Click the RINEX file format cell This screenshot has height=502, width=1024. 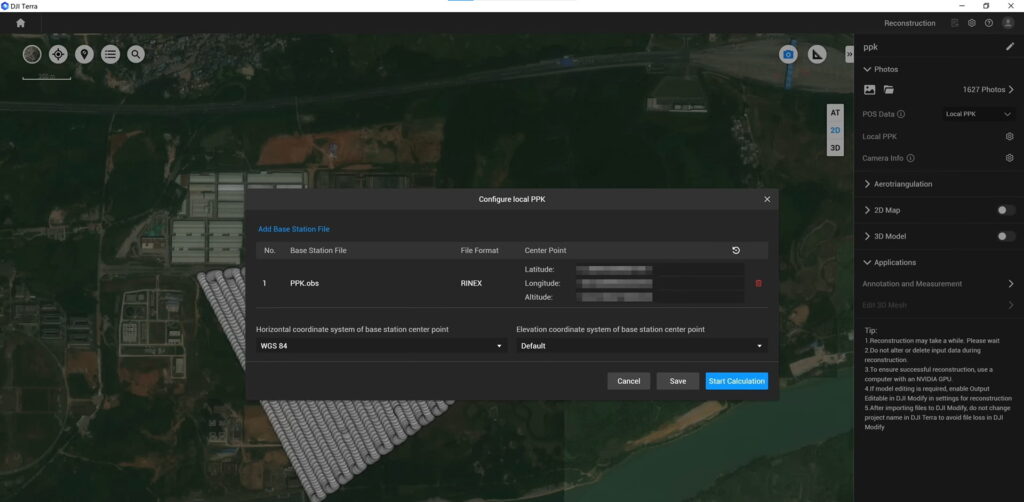pyautogui.click(x=471, y=283)
